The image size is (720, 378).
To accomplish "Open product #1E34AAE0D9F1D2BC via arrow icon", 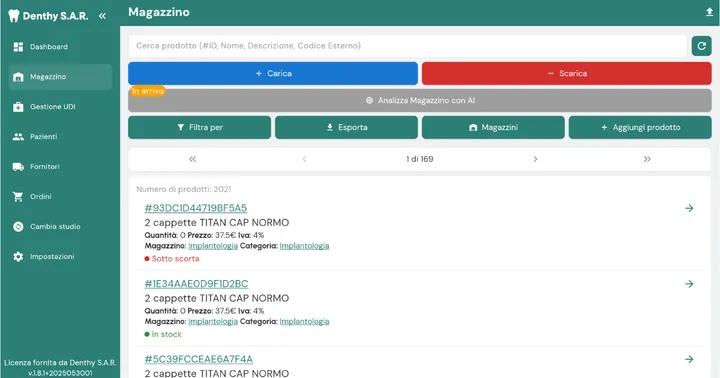I will tap(689, 284).
